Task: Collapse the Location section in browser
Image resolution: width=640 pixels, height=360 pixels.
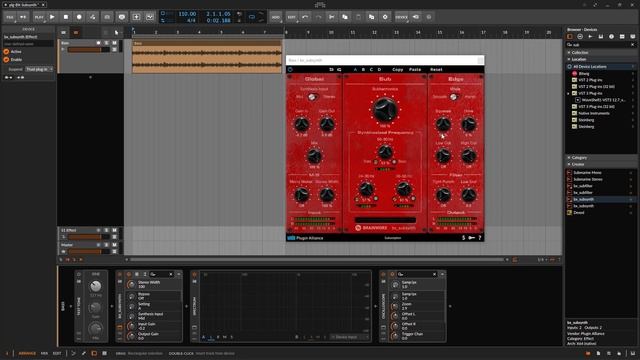Action: coord(569,59)
